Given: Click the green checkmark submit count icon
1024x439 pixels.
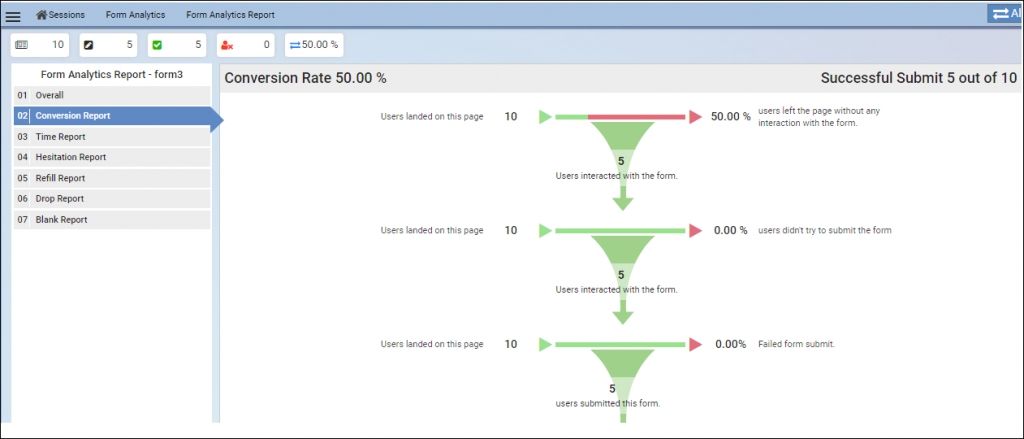Looking at the screenshot, I should 157,45.
